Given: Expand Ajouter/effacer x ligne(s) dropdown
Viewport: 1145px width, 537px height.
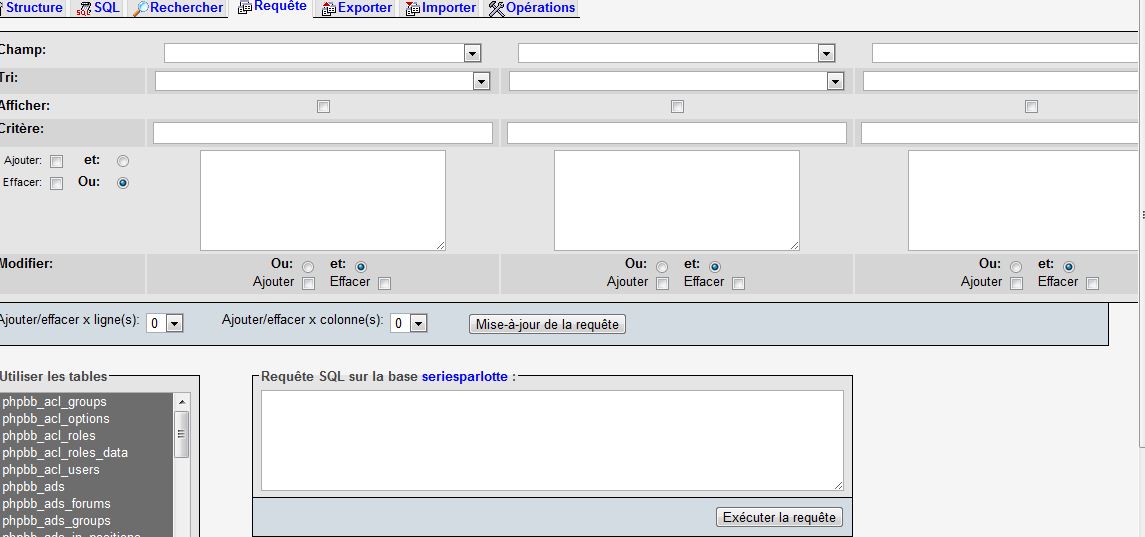Looking at the screenshot, I should click(x=174, y=323).
